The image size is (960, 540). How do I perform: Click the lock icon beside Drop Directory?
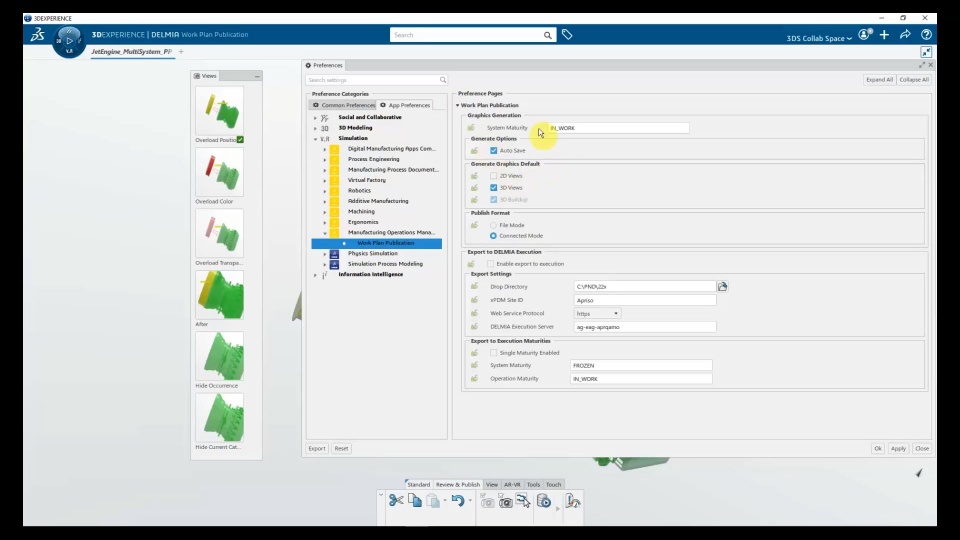474,287
